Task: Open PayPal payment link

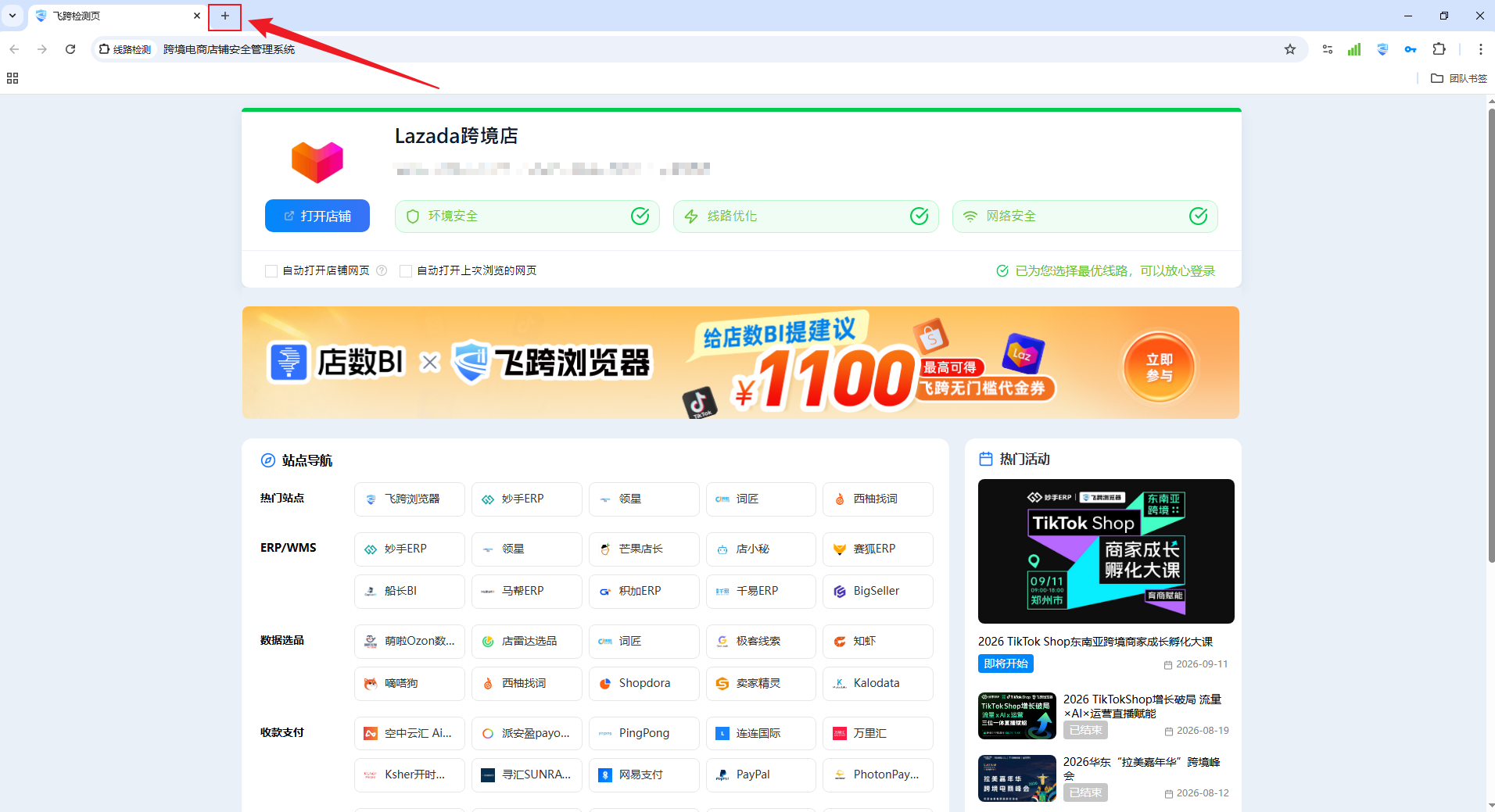Action: click(x=761, y=775)
